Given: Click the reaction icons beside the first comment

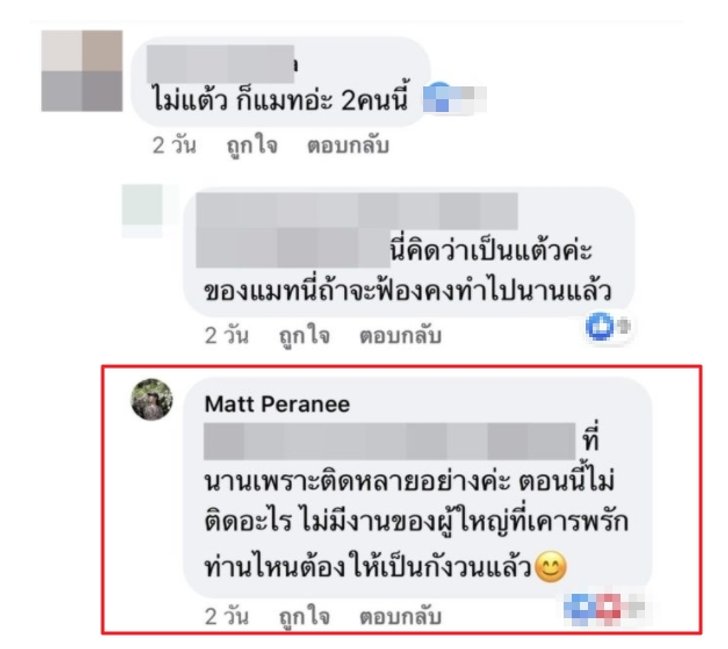Looking at the screenshot, I should pyautogui.click(x=454, y=97).
